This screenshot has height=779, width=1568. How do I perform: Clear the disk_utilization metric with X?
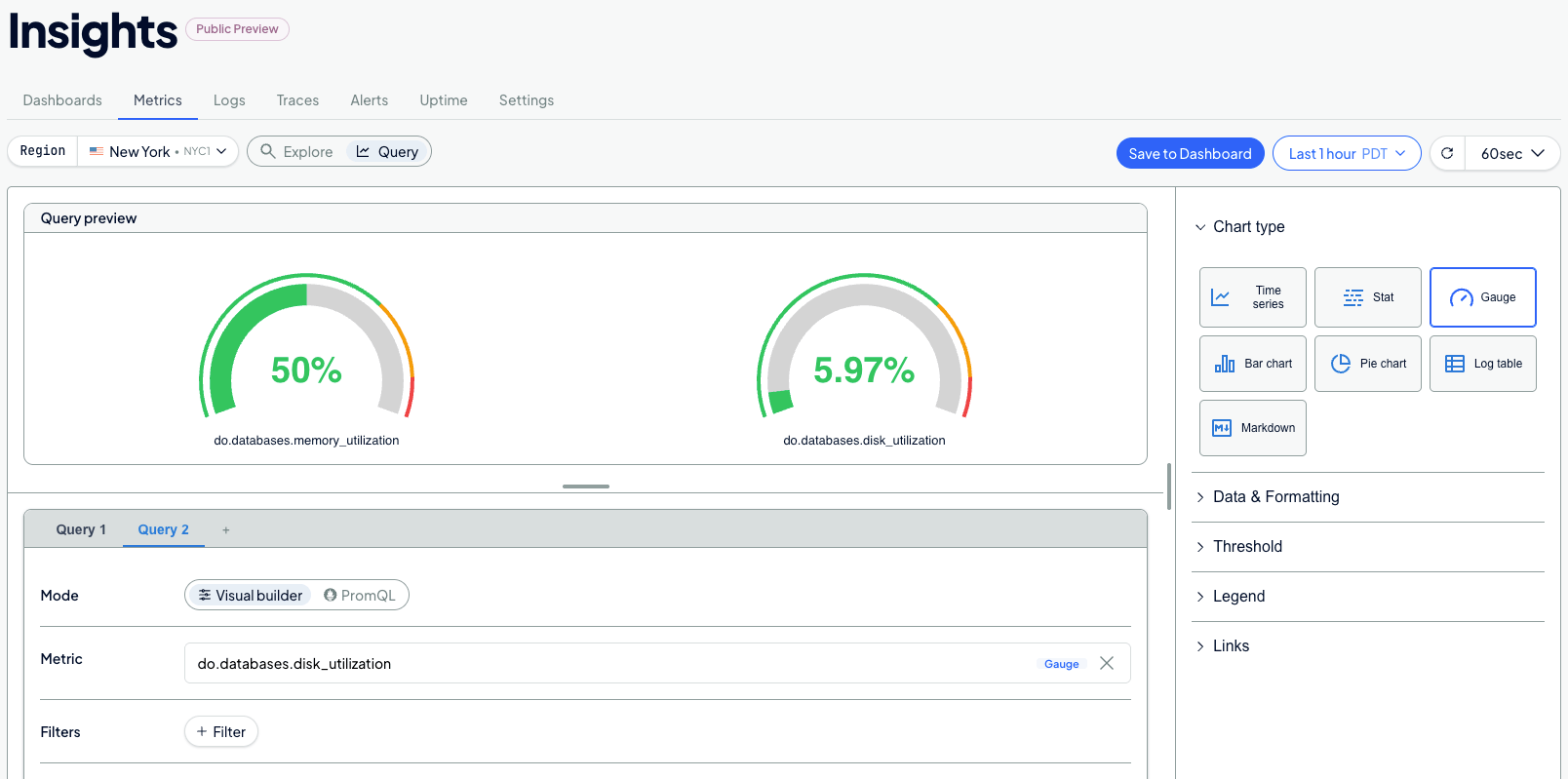[1107, 663]
